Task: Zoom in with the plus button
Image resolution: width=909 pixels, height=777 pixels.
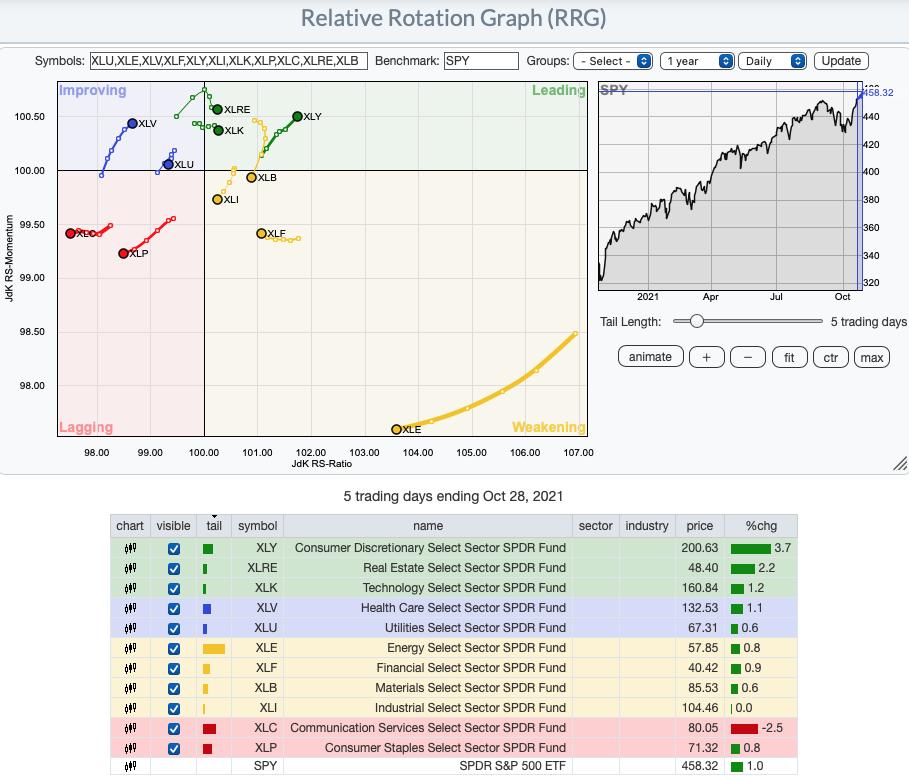Action: point(706,357)
